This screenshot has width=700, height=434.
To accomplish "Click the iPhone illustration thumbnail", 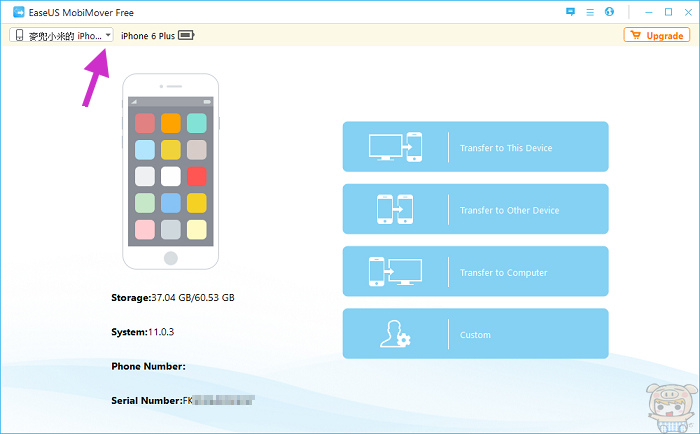I will pos(171,171).
